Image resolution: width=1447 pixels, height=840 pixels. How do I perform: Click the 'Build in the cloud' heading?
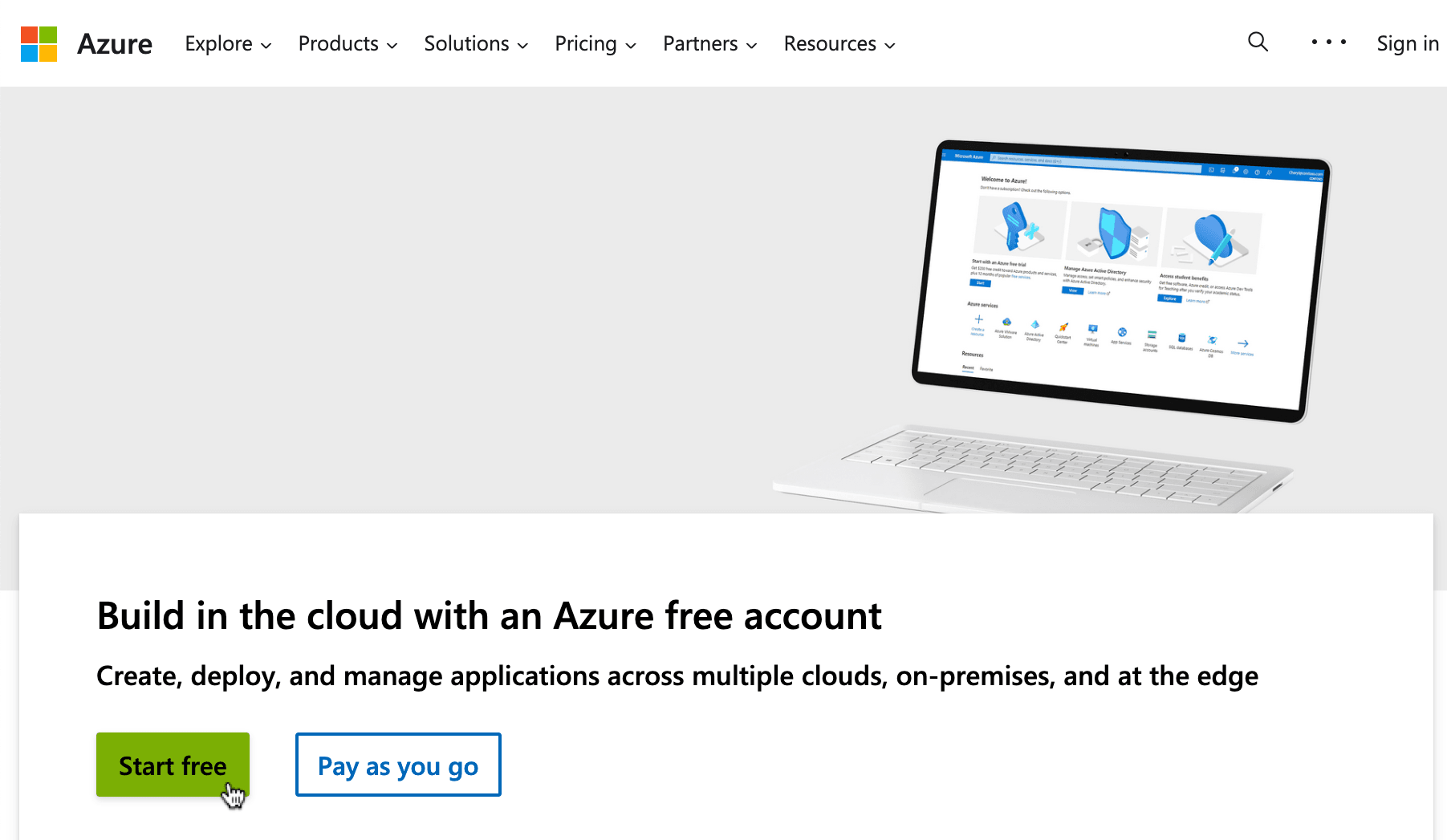point(489,616)
